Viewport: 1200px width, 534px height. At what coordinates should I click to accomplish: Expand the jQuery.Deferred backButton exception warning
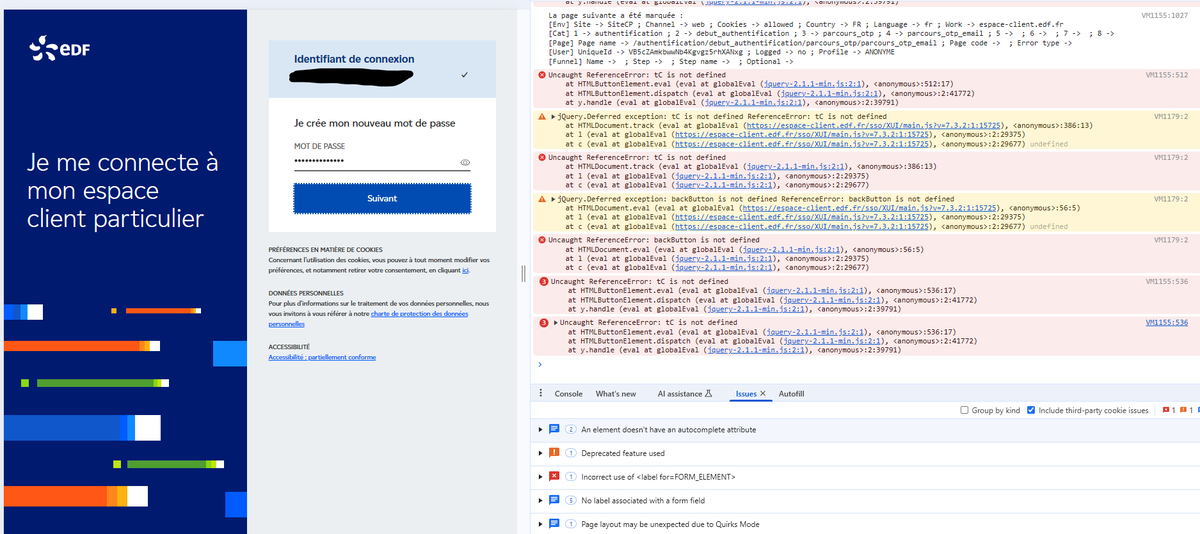[554, 199]
